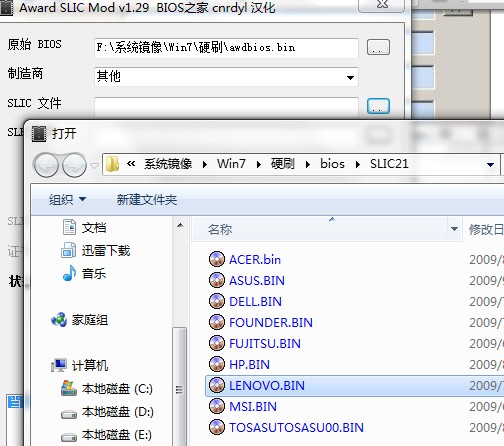Select 计算机 in the navigation pane

[x=90, y=365]
